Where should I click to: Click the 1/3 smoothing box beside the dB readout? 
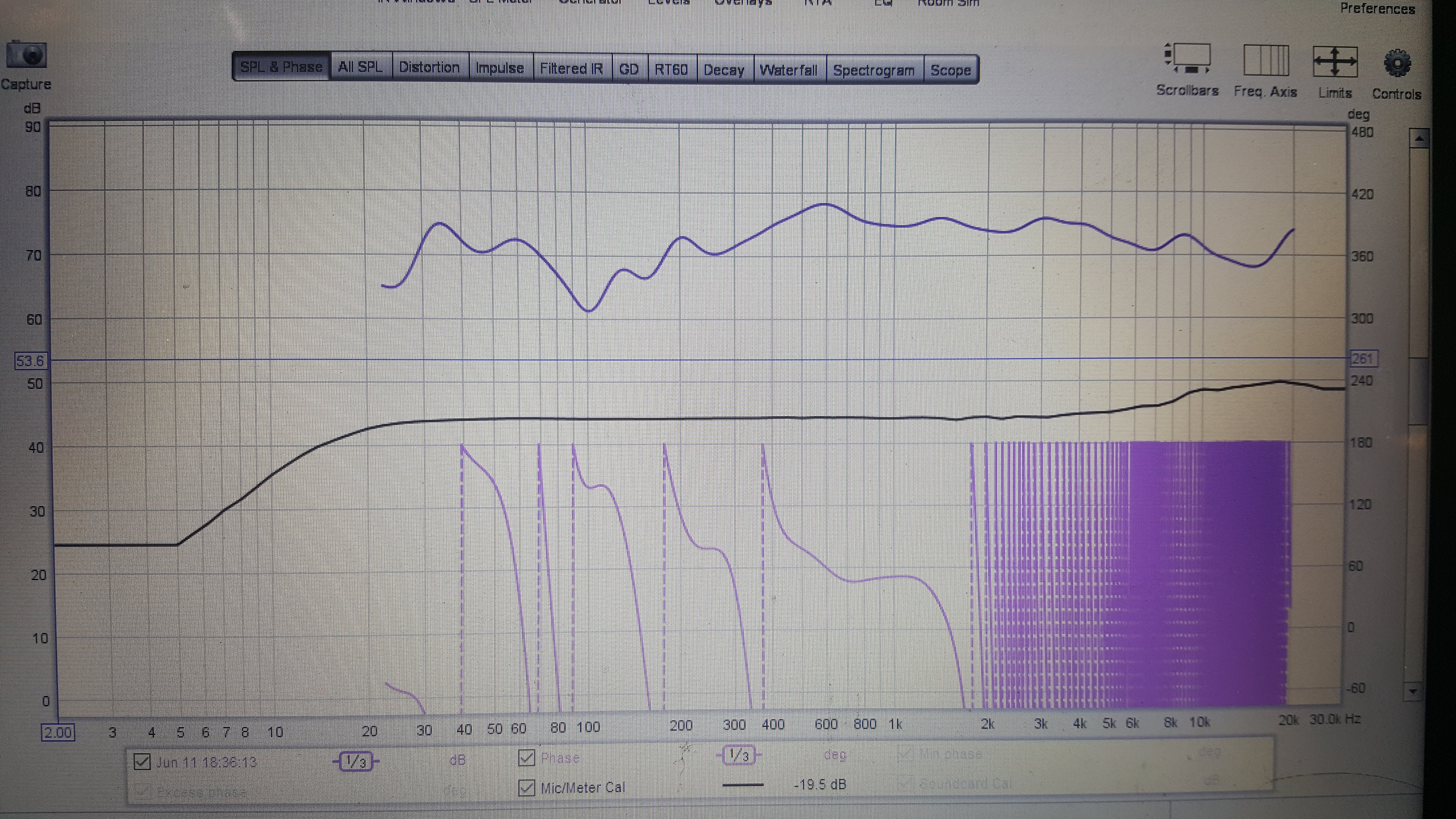[x=356, y=761]
